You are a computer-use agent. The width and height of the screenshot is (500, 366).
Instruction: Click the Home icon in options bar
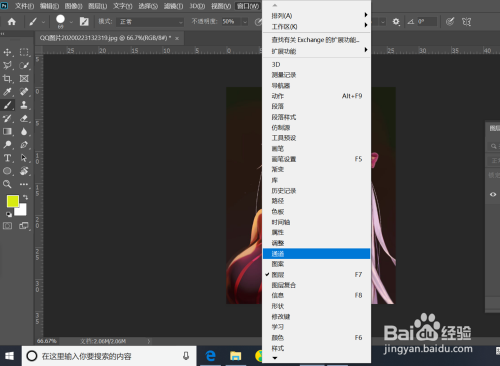tap(12, 22)
